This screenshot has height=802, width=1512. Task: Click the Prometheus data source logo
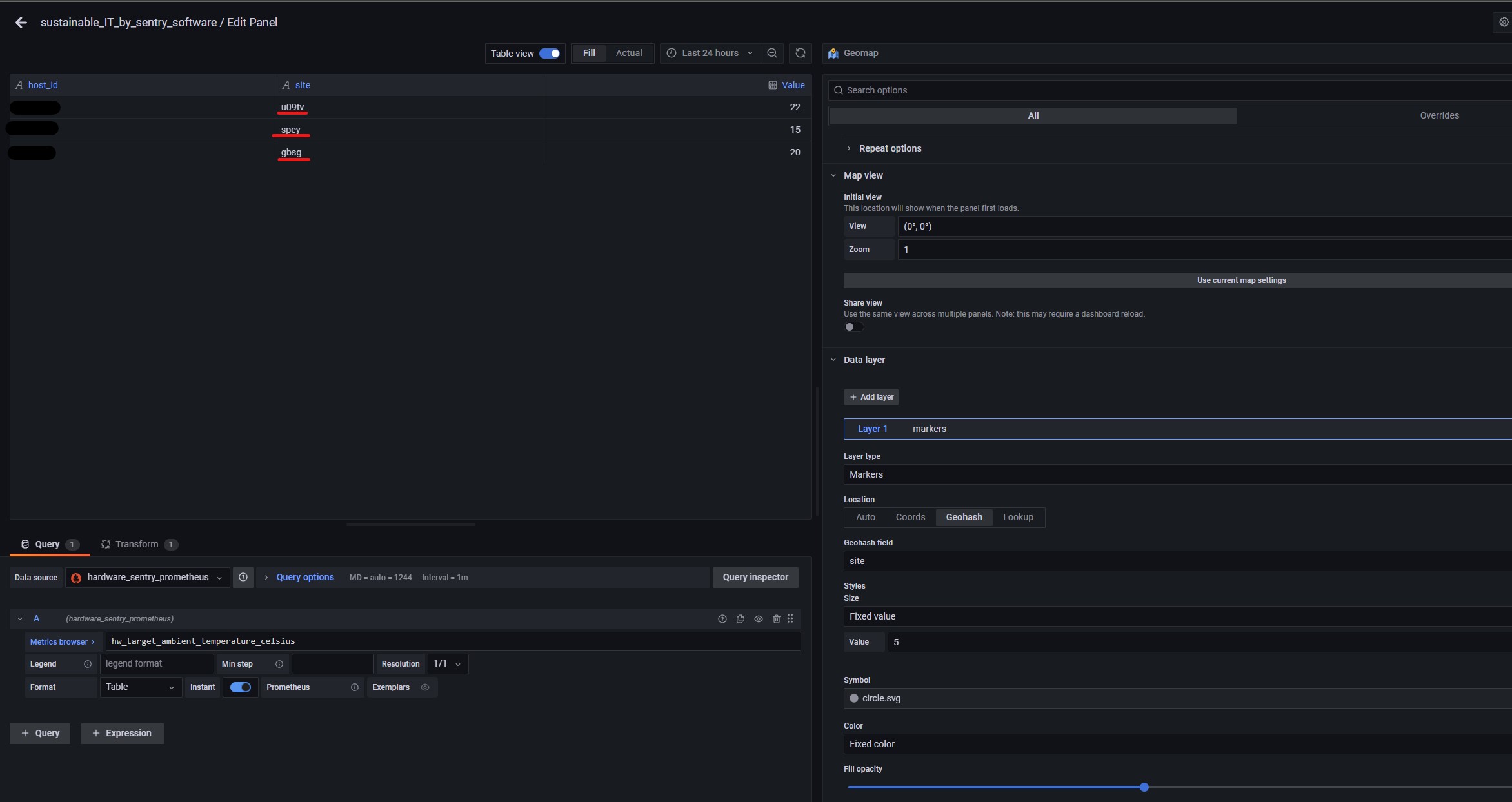(x=76, y=578)
